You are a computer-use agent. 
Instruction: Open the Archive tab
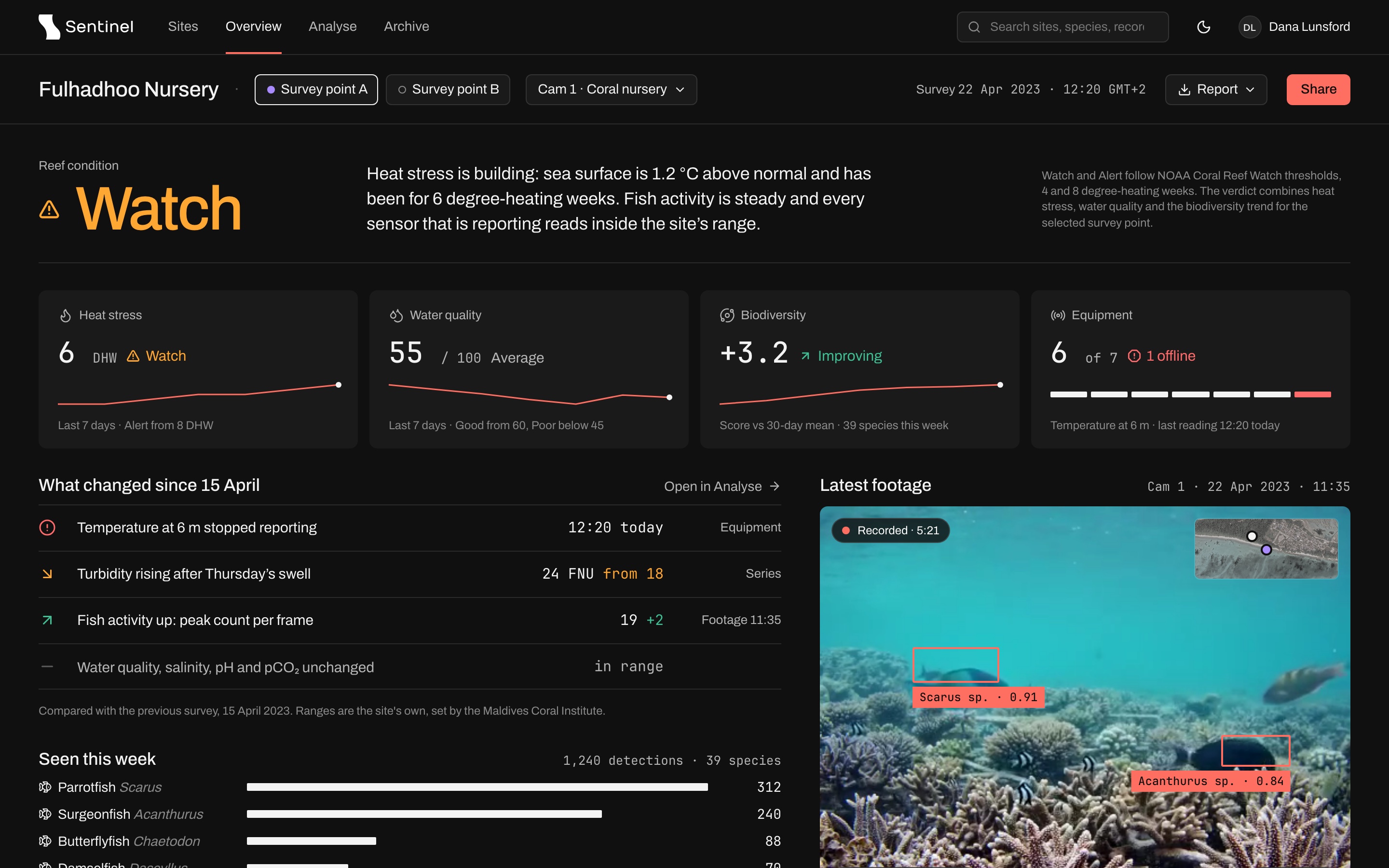(407, 27)
